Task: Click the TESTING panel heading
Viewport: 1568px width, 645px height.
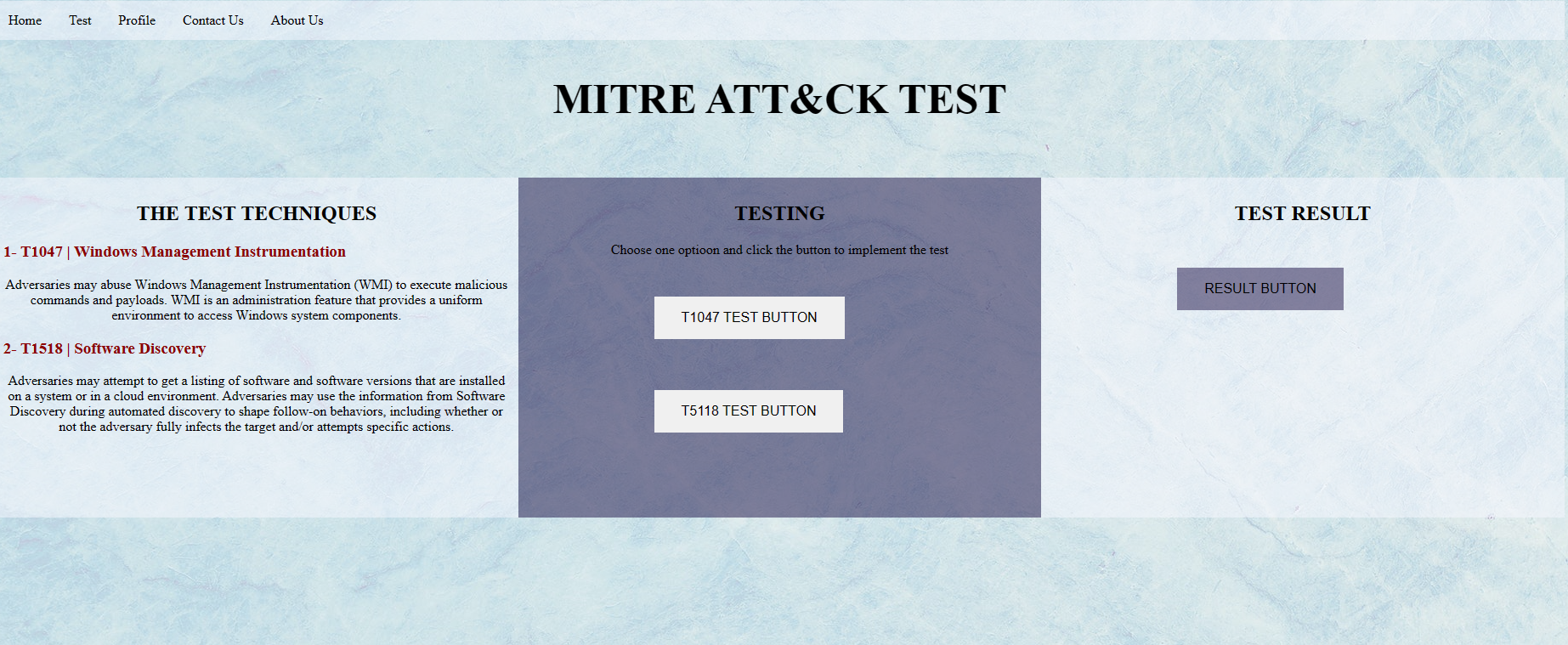Action: (x=779, y=213)
